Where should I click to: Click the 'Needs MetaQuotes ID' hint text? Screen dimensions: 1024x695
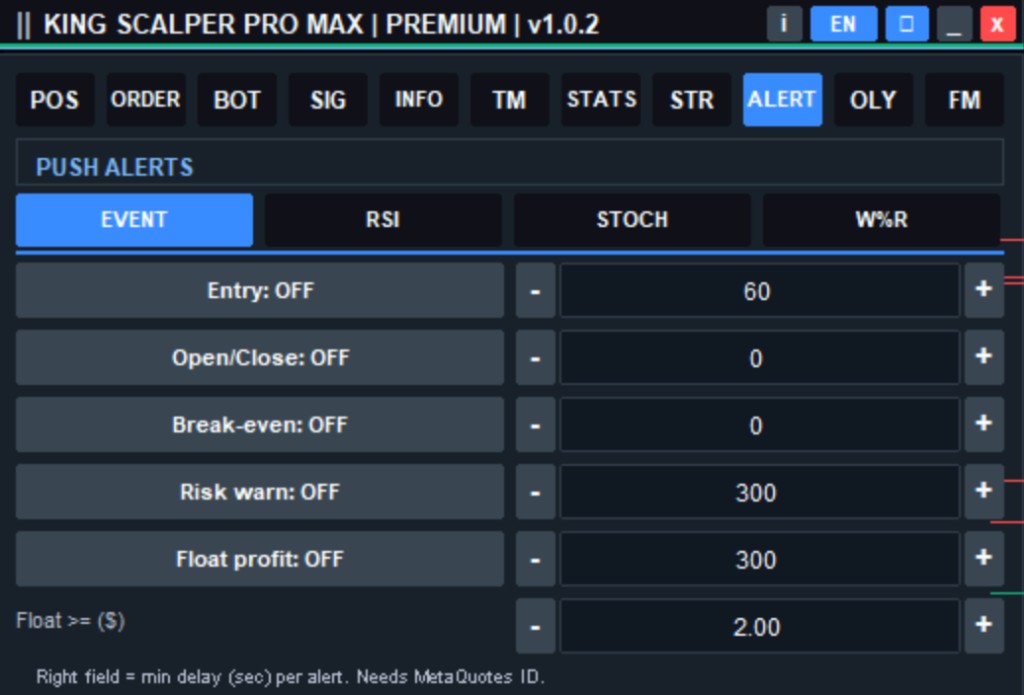click(x=450, y=677)
